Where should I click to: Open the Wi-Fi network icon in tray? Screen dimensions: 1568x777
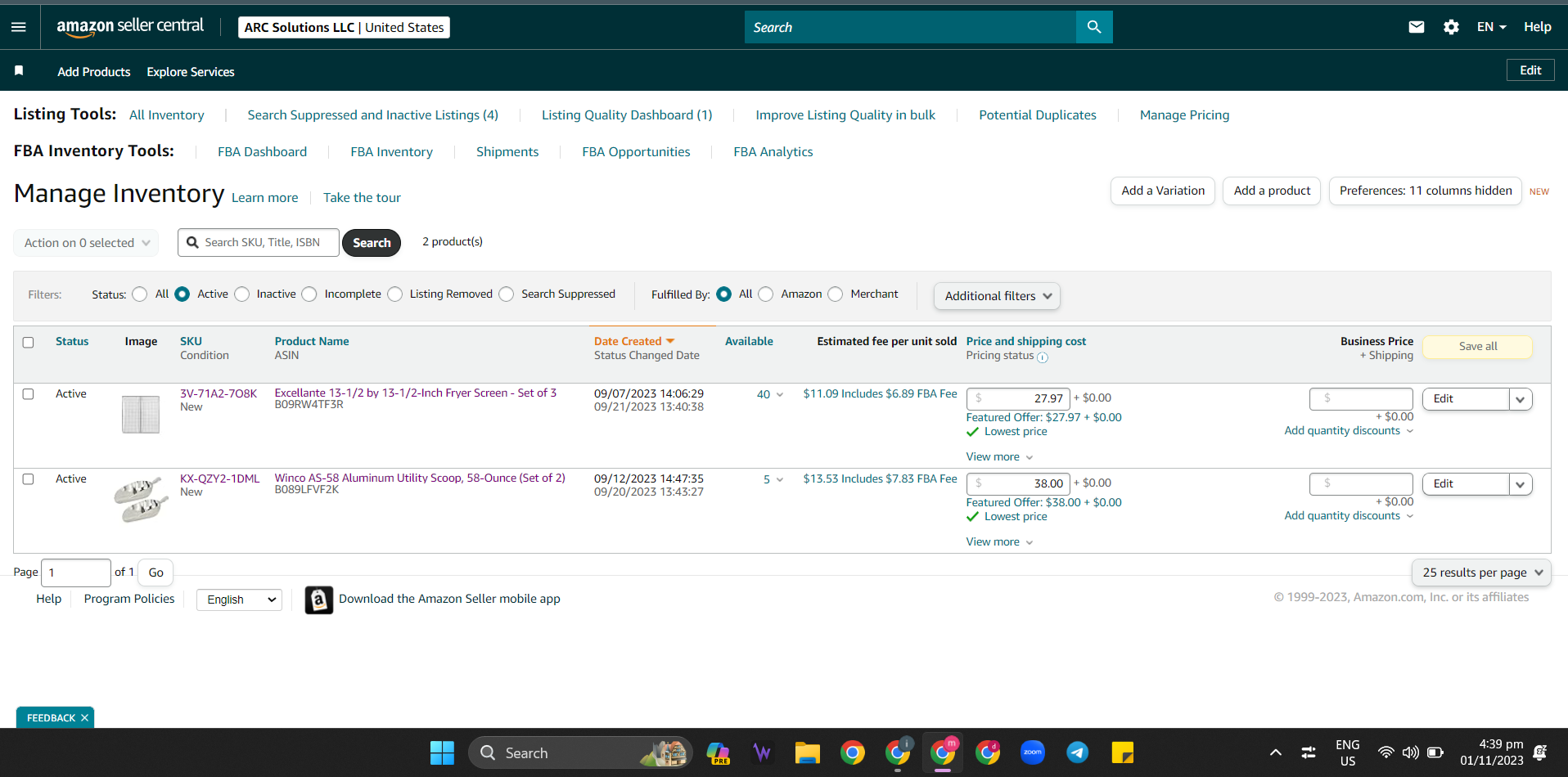click(x=1386, y=752)
